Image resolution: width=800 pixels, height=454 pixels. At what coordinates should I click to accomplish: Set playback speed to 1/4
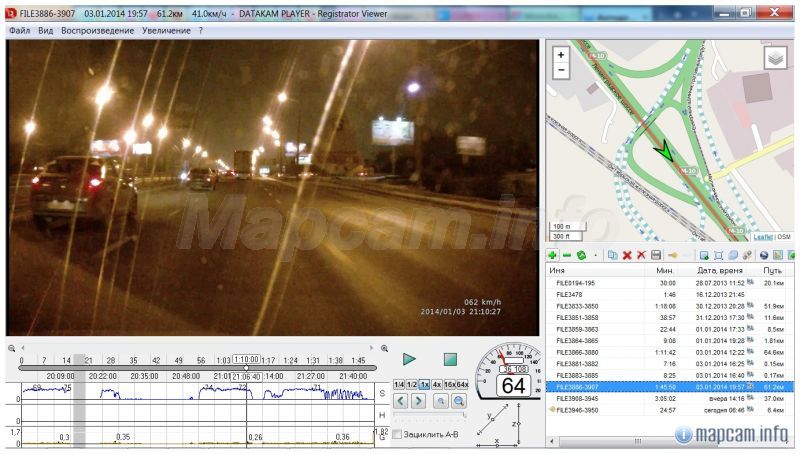pyautogui.click(x=398, y=384)
